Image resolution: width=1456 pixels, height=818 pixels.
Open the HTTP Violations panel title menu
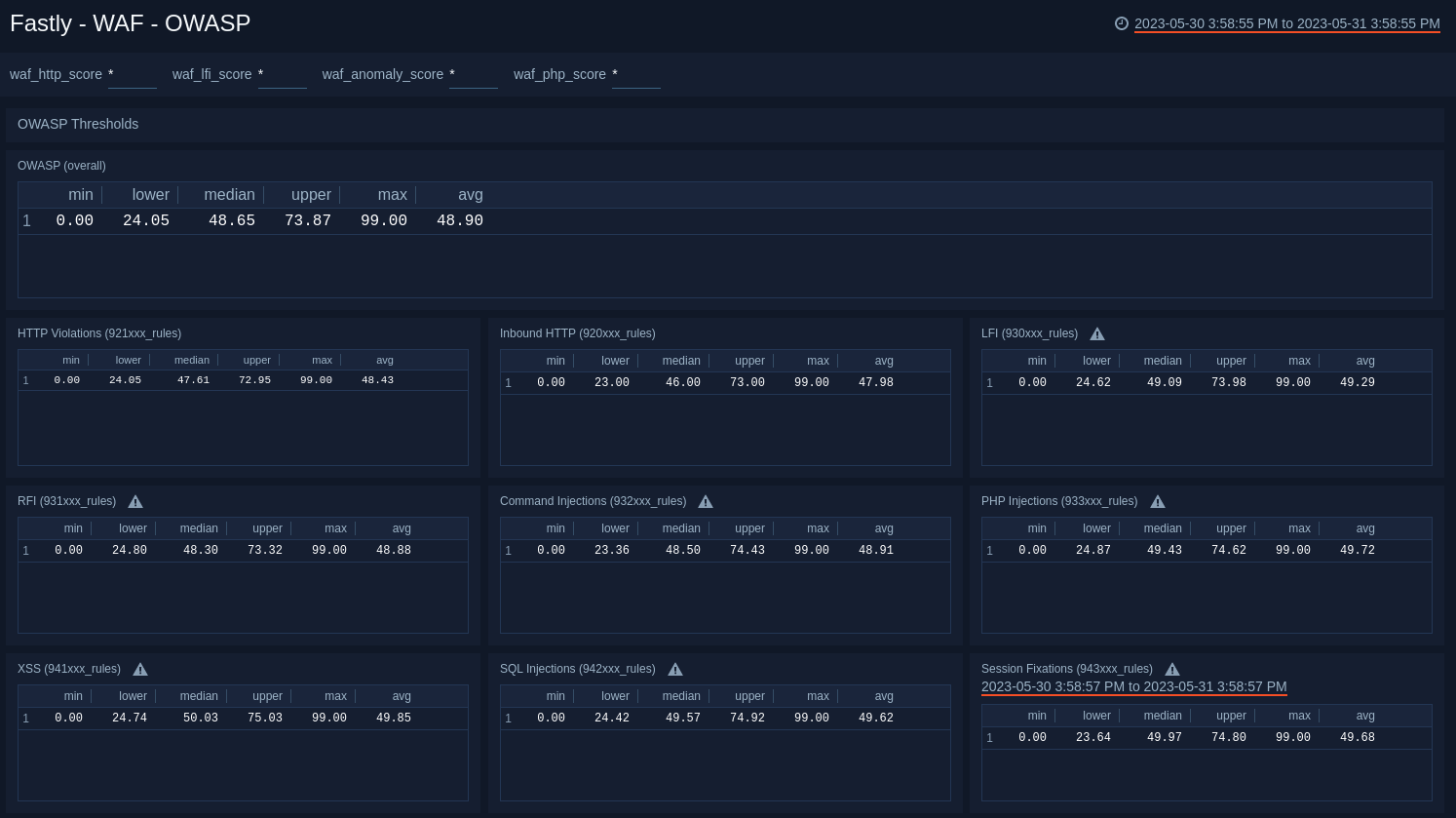[x=99, y=333]
